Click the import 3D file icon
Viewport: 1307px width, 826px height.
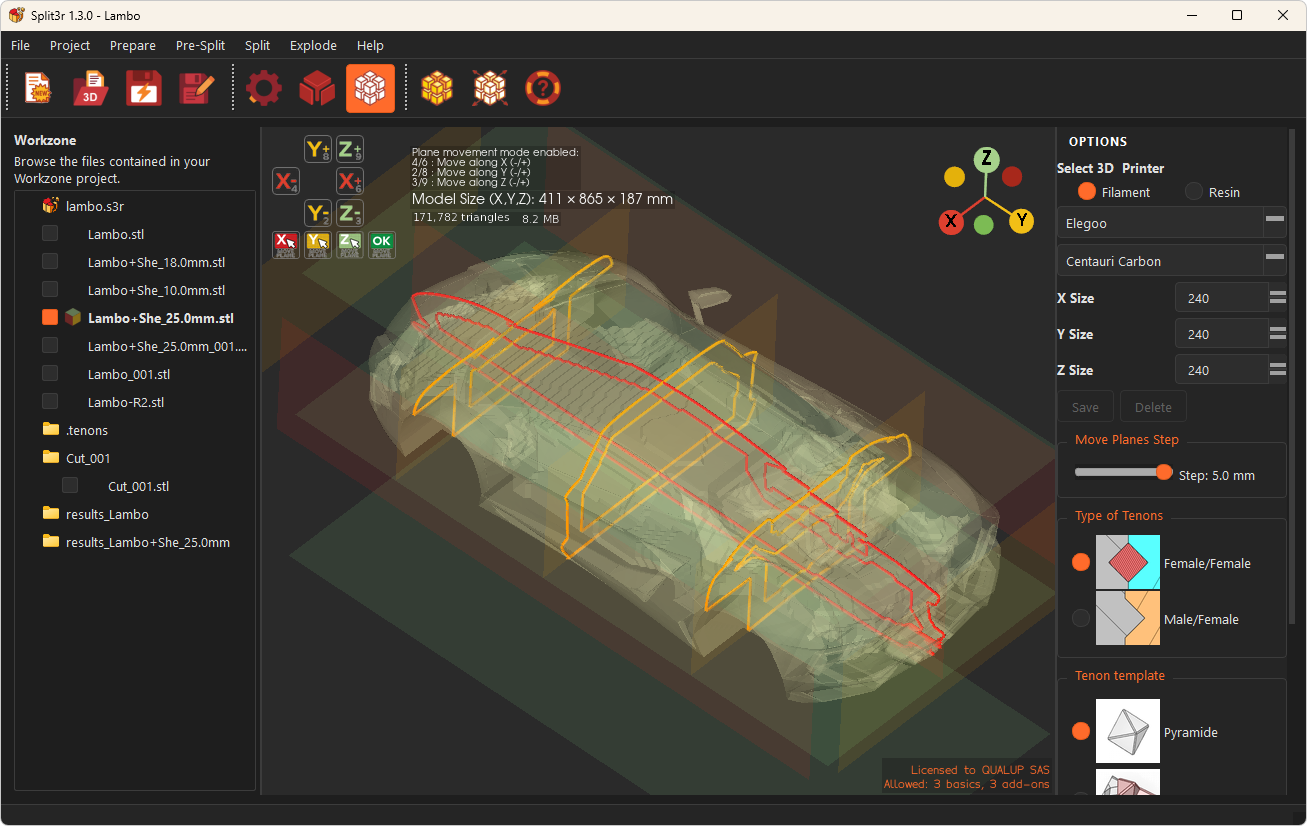pos(91,89)
